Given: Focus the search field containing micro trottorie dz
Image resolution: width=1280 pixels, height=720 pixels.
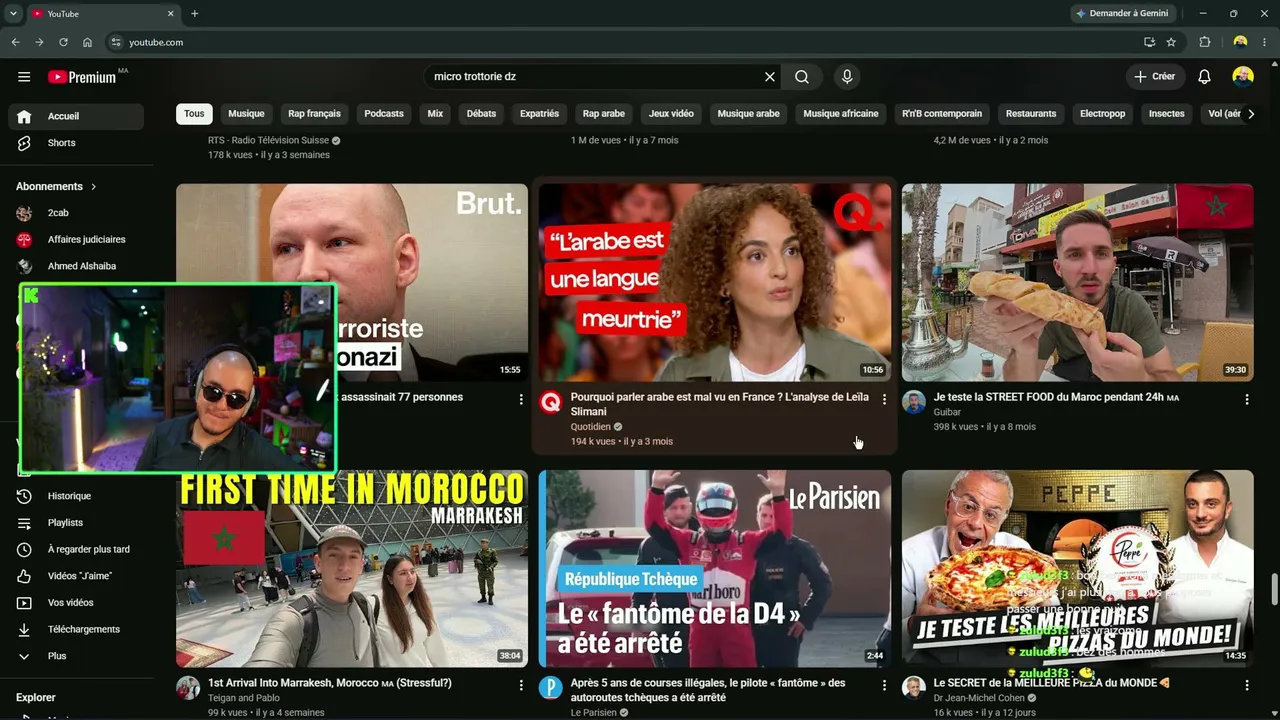Looking at the screenshot, I should pyautogui.click(x=594, y=77).
